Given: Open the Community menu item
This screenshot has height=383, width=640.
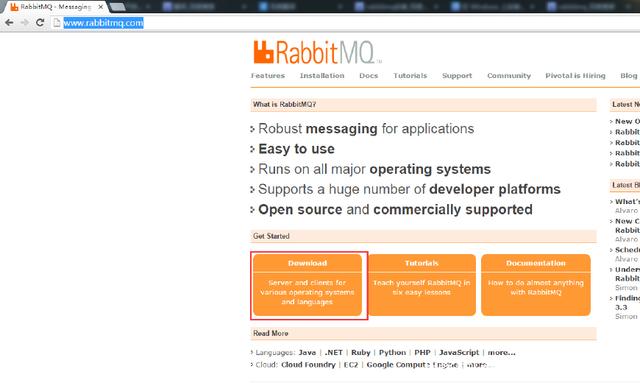Looking at the screenshot, I should (x=509, y=76).
